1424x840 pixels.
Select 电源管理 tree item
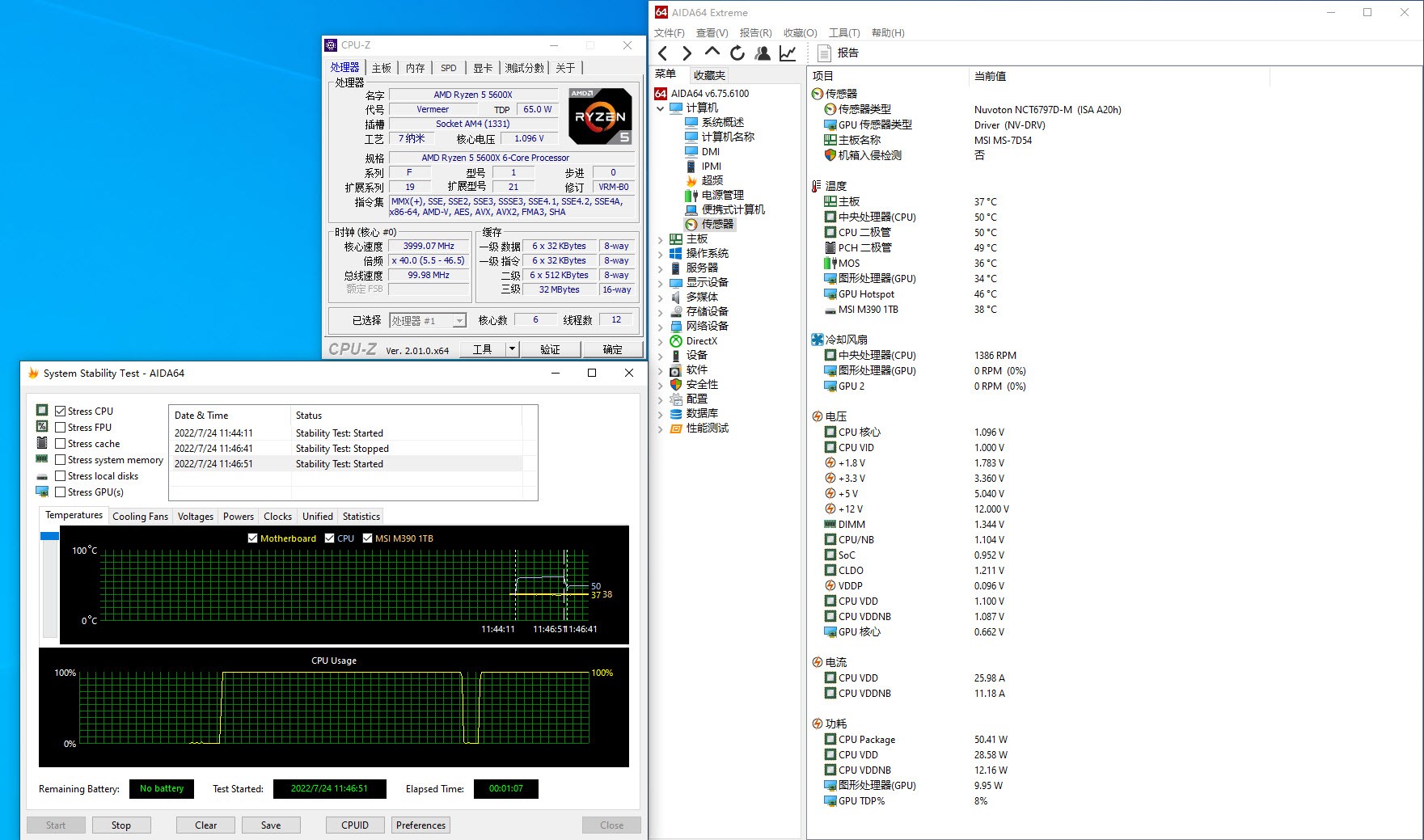click(x=722, y=195)
